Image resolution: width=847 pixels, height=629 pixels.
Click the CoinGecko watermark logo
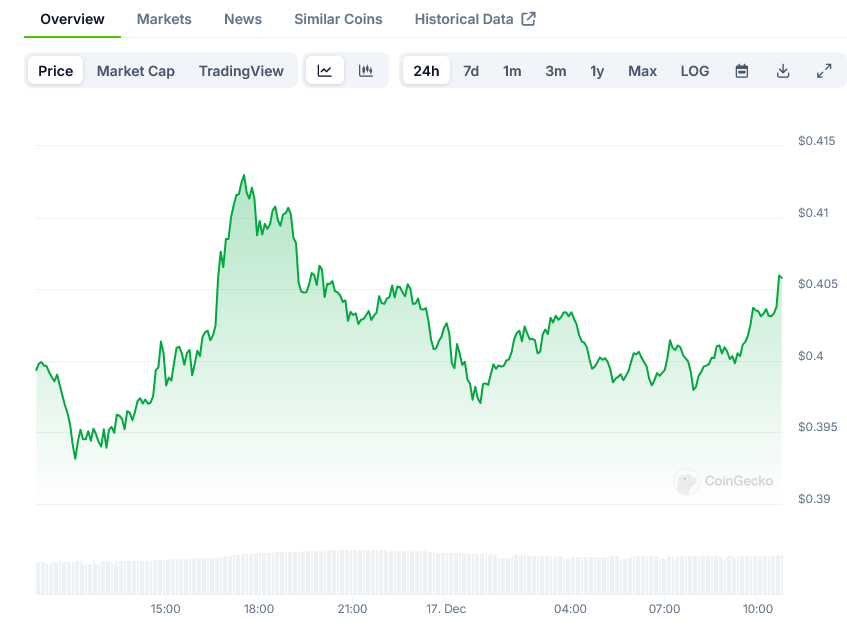point(724,481)
